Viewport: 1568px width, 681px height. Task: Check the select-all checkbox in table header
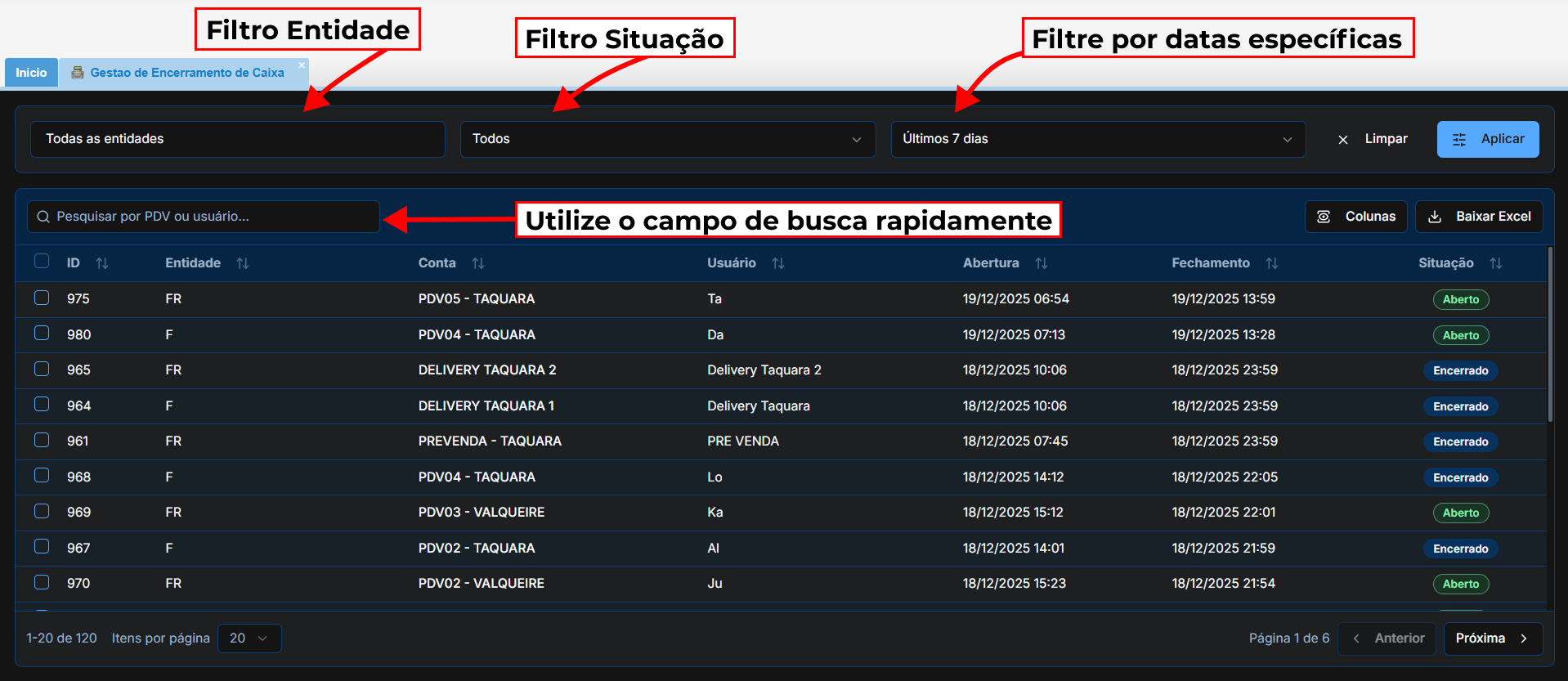(42, 262)
